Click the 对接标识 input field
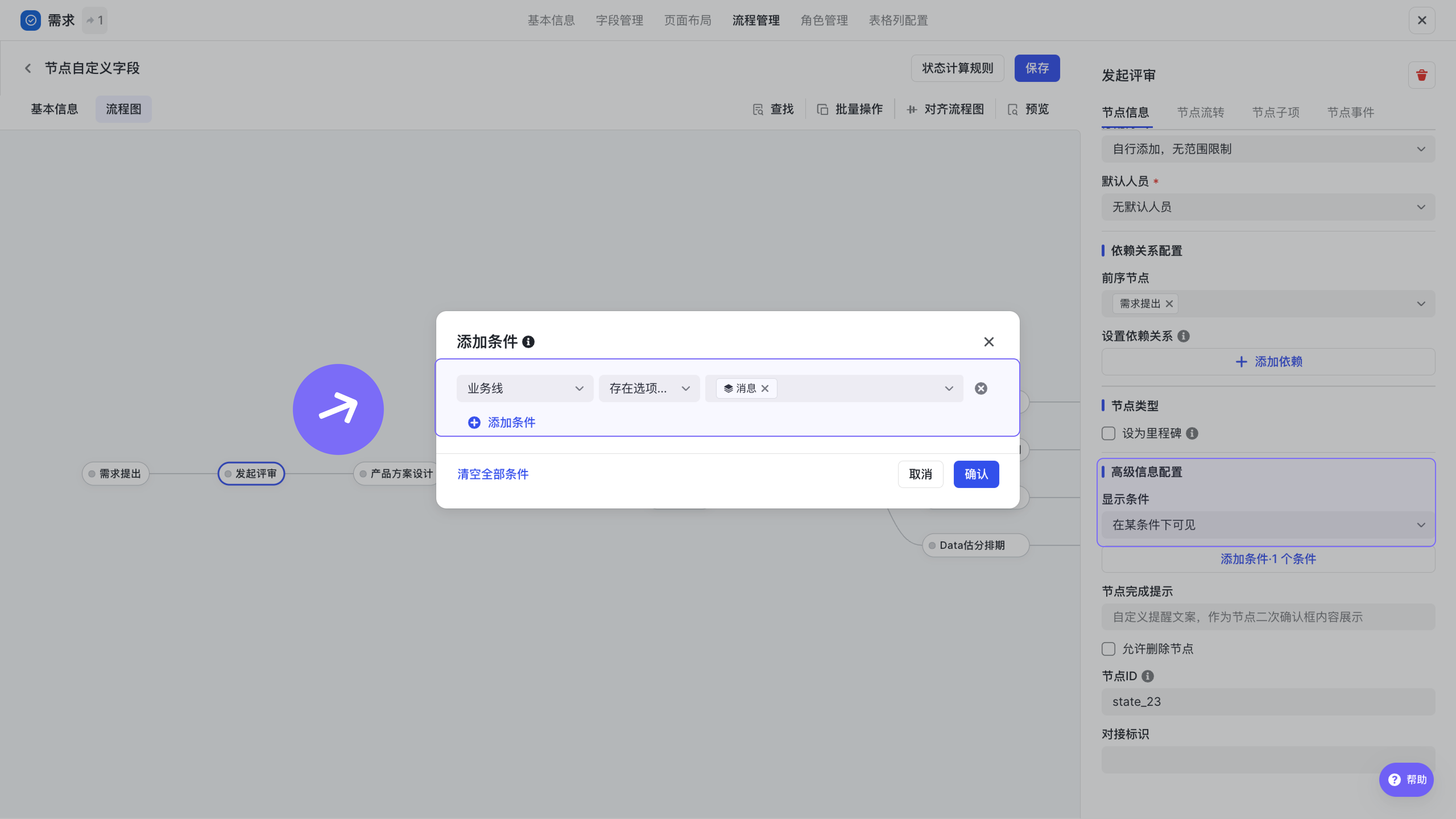 click(x=1268, y=760)
